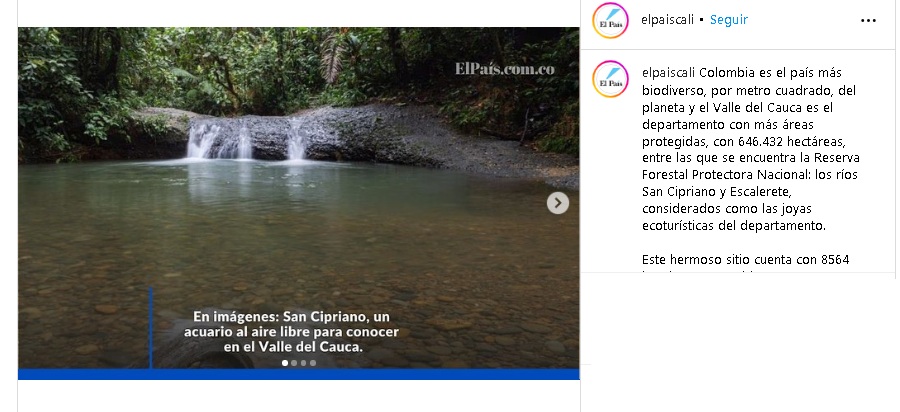
Task: Click the El País avatar beside the caption
Action: point(610,79)
